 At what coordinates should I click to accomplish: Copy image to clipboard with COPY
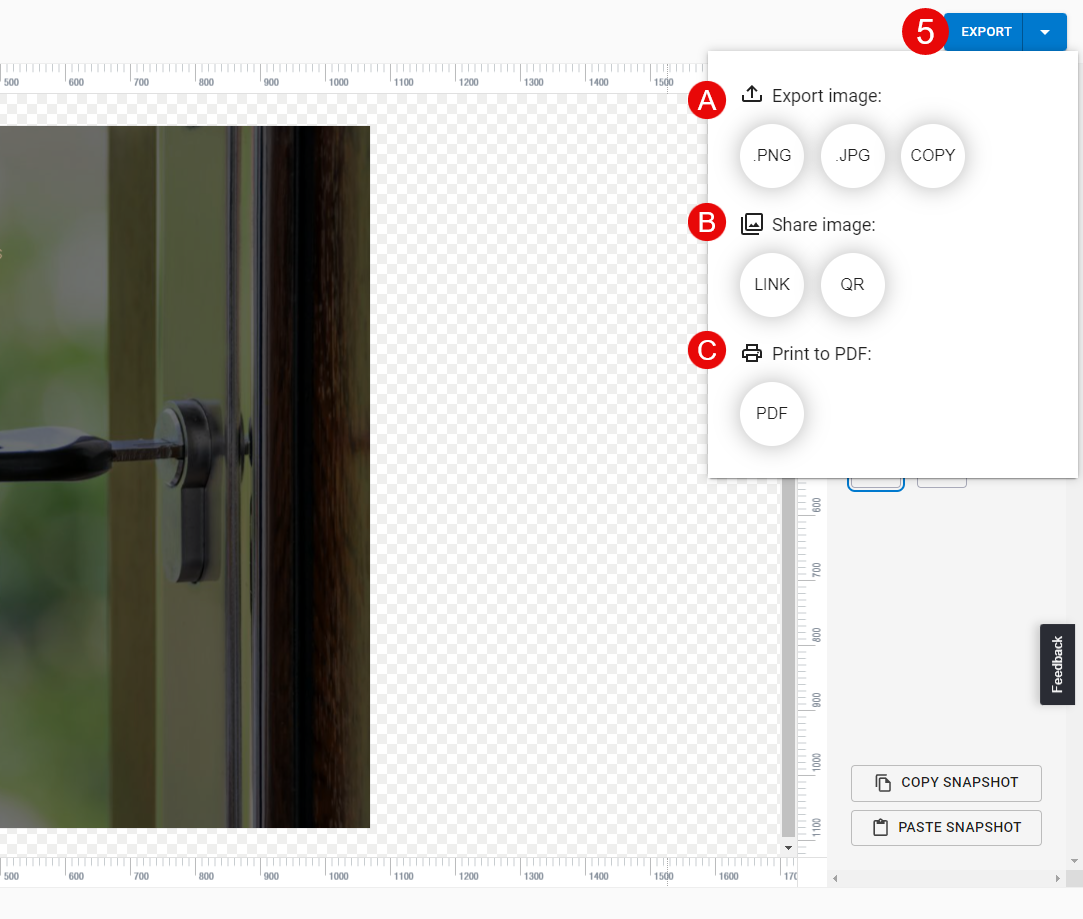pos(932,155)
